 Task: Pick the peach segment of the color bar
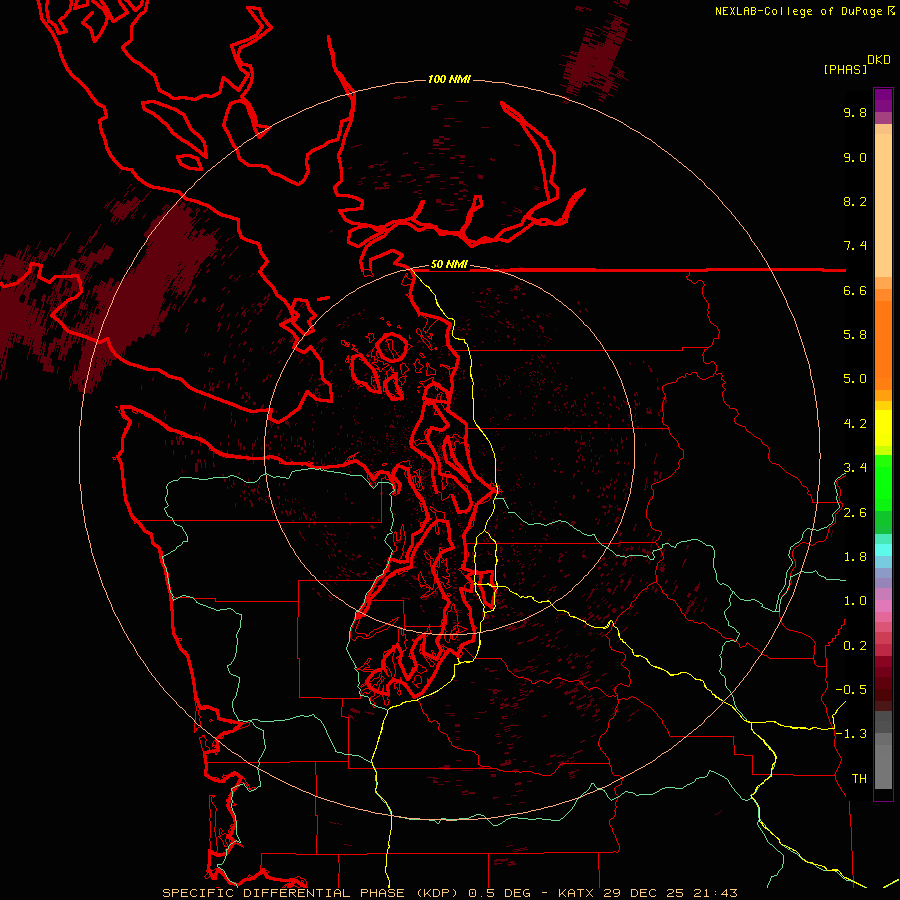click(x=883, y=201)
